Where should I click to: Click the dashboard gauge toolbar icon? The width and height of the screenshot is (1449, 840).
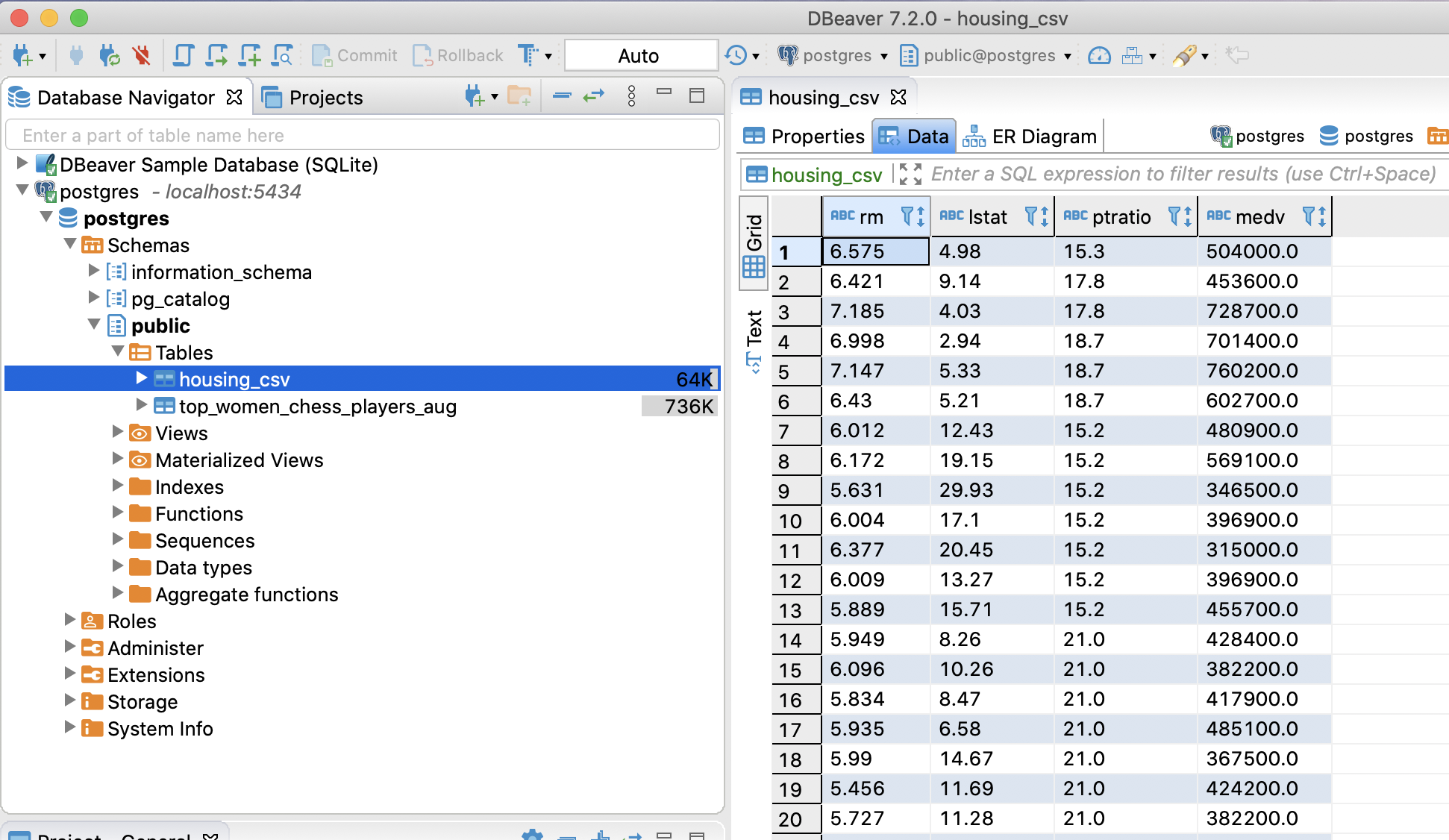(x=1099, y=55)
